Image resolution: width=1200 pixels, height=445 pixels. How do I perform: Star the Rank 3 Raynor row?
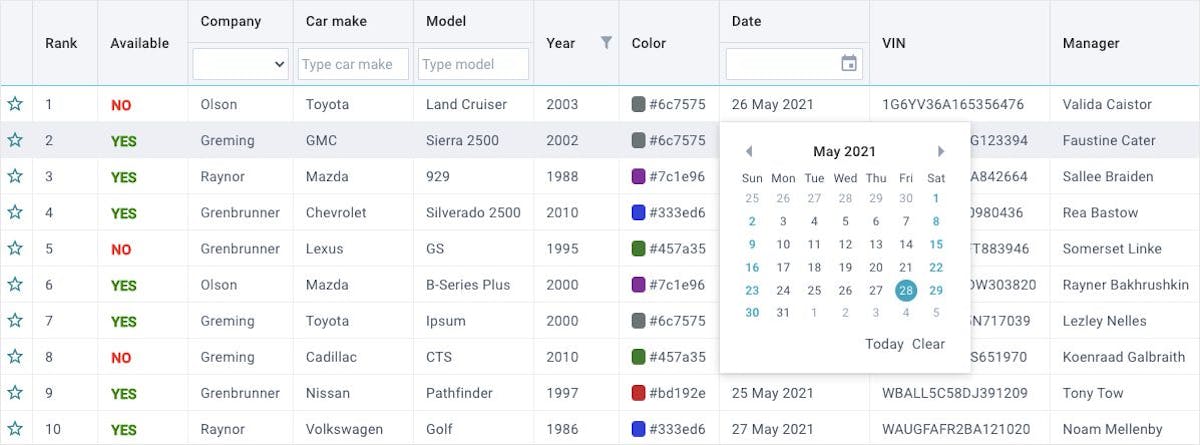(x=15, y=177)
